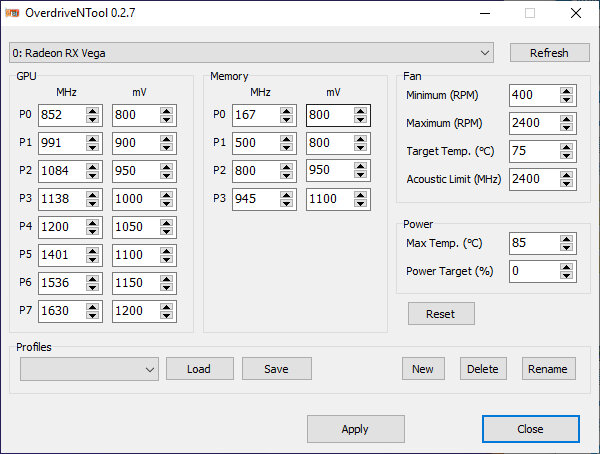Increase Memory P2 mV with up arrow

pos(360,167)
